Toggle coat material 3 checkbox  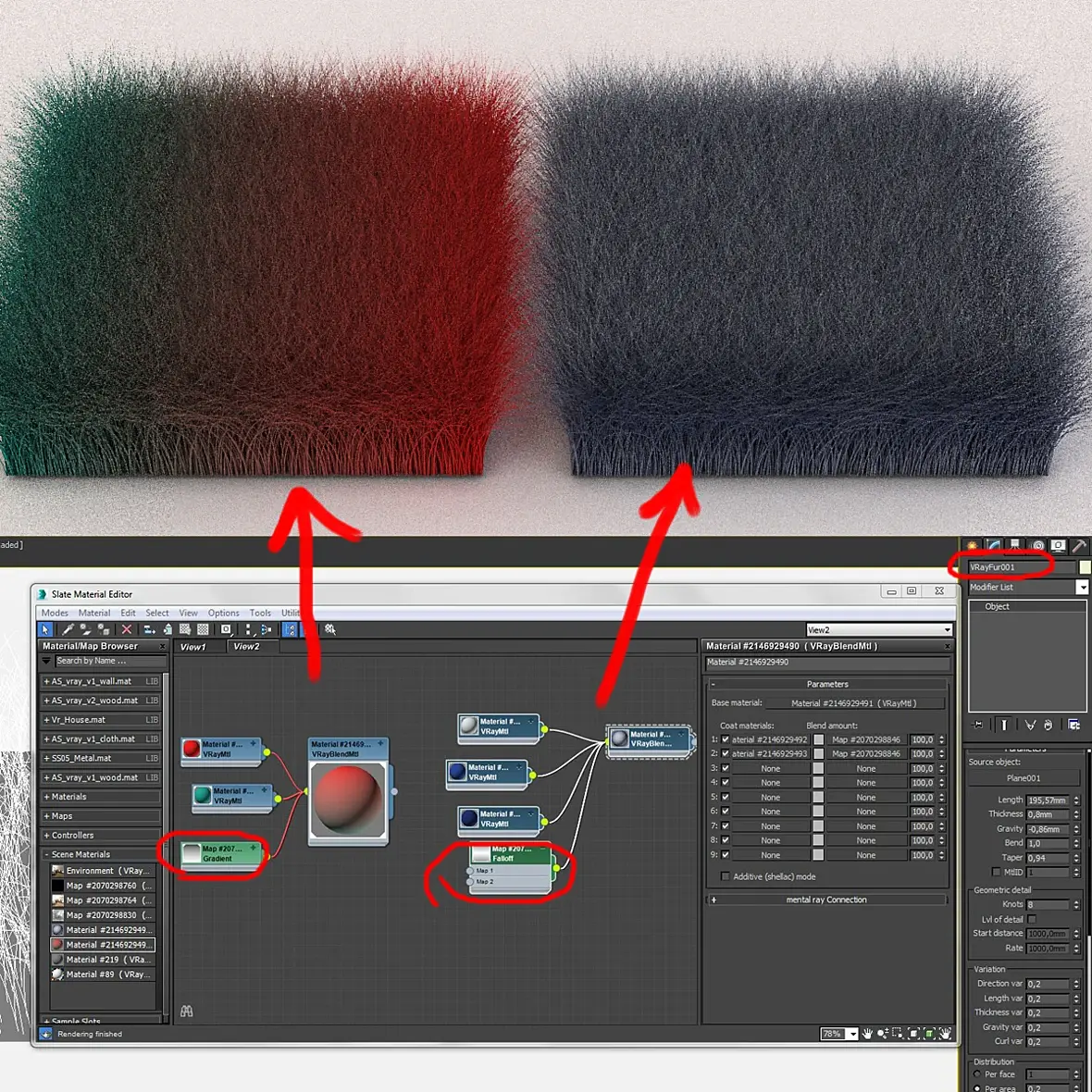pos(726,768)
